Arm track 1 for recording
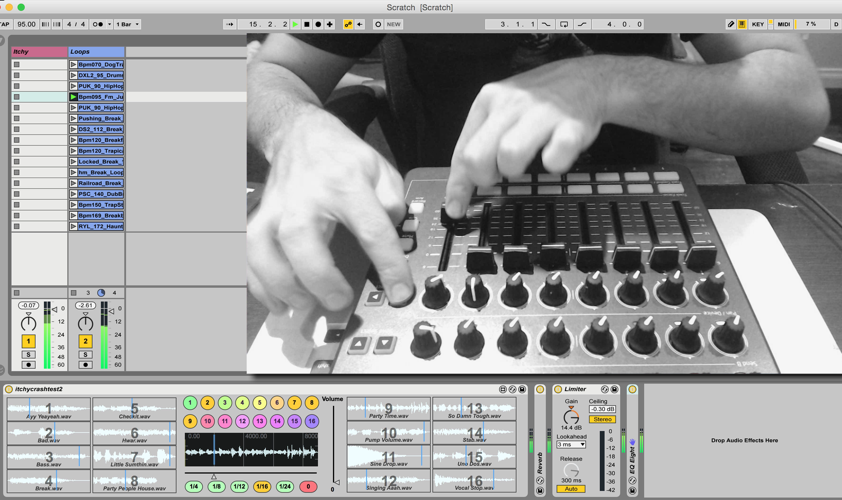 click(x=28, y=365)
